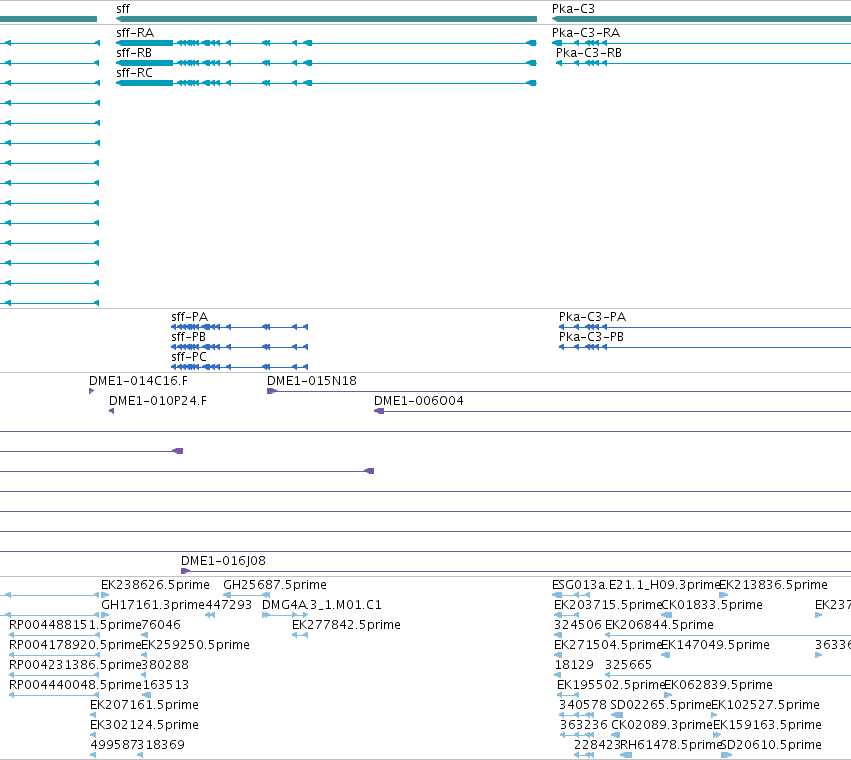The image size is (851, 760).
Task: Select the Pka-C3-RA transcript label
Action: coord(586,33)
